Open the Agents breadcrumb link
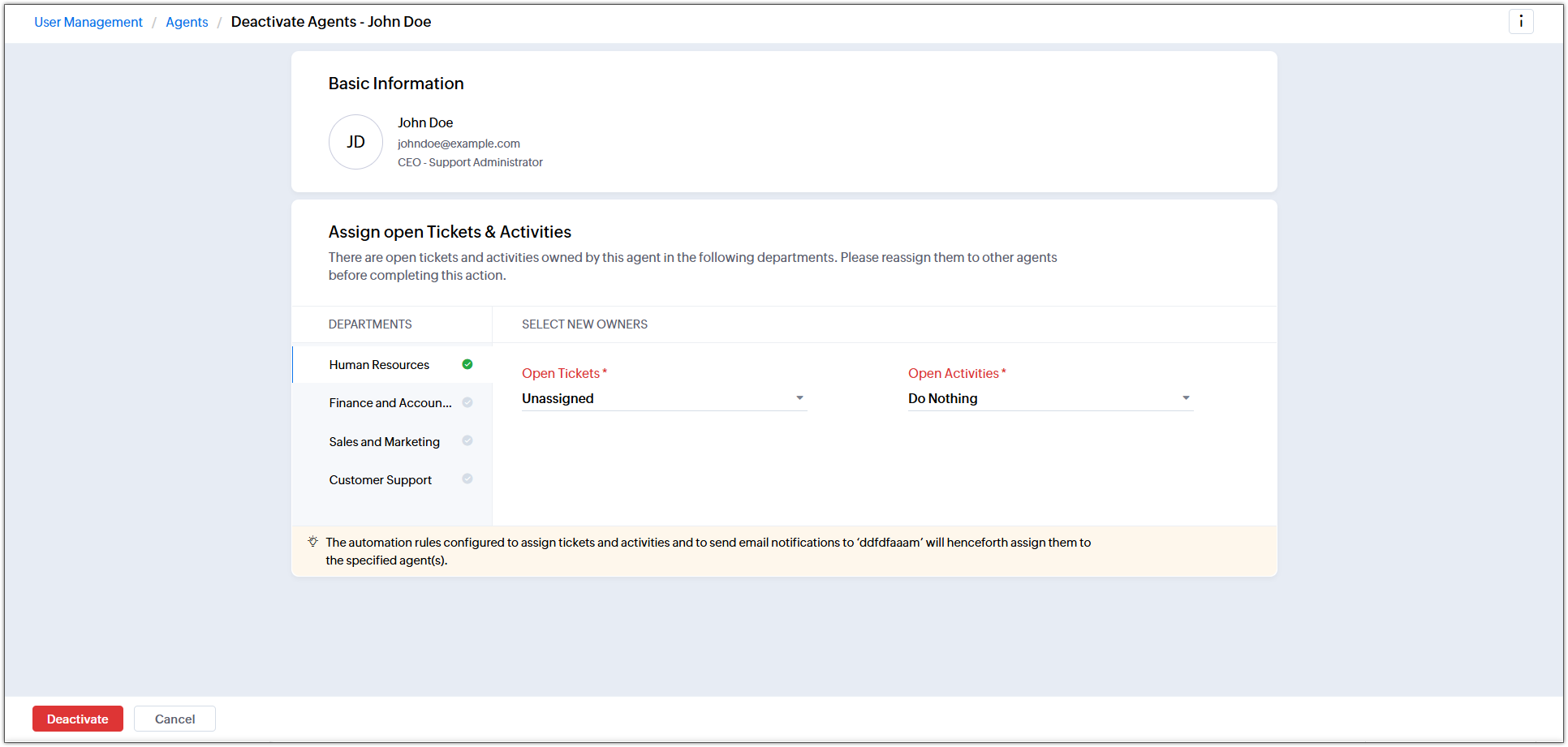Viewport: 1568px width, 747px height. tap(187, 22)
